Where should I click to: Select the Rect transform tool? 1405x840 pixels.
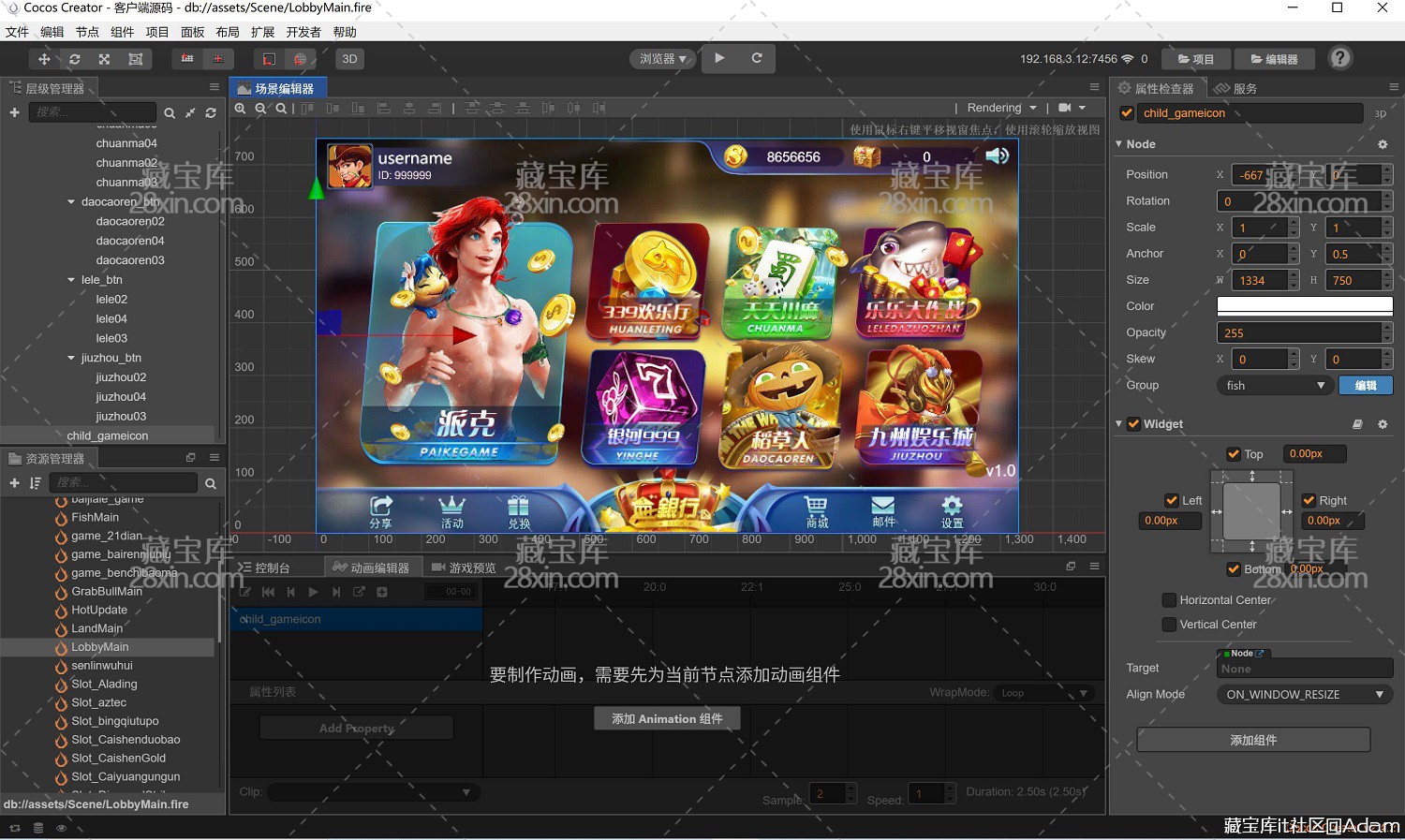(134, 58)
